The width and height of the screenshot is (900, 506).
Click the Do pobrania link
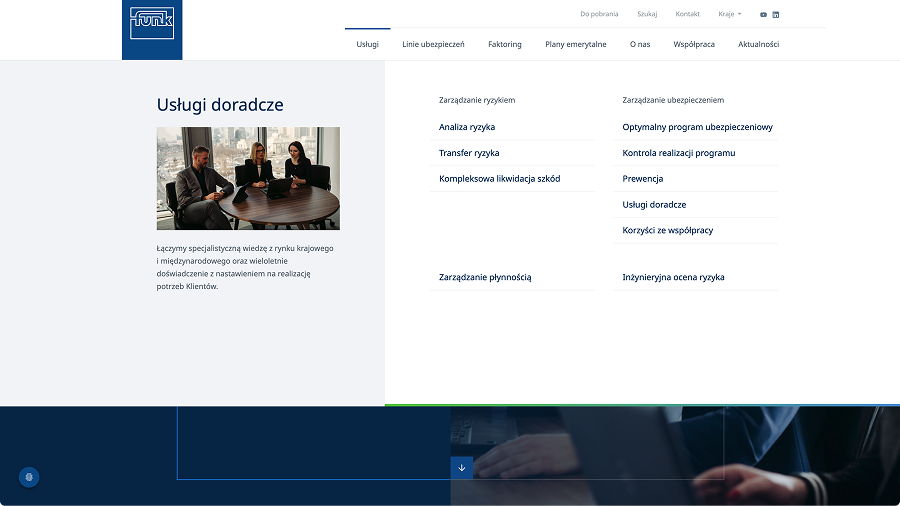pos(599,14)
